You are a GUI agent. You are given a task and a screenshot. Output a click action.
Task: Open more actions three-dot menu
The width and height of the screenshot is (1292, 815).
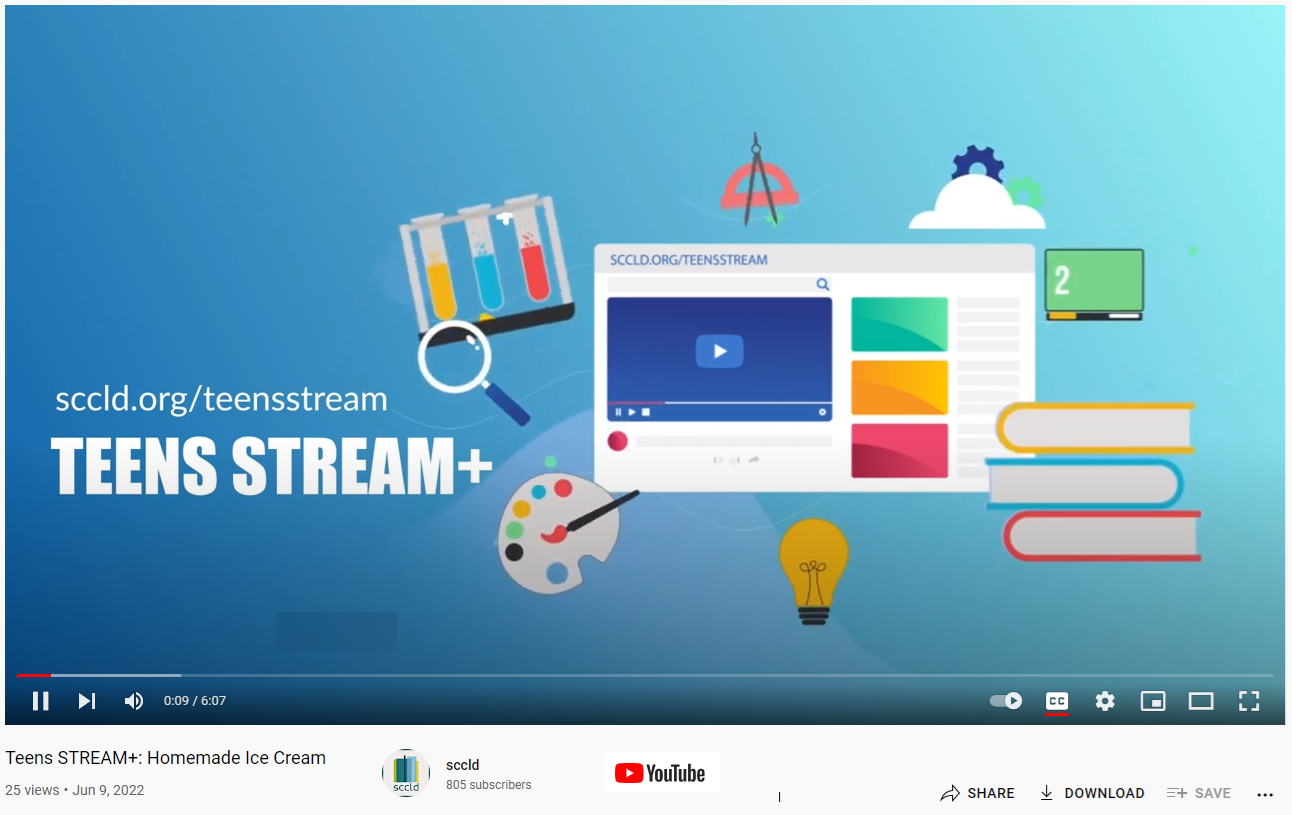pos(1264,794)
